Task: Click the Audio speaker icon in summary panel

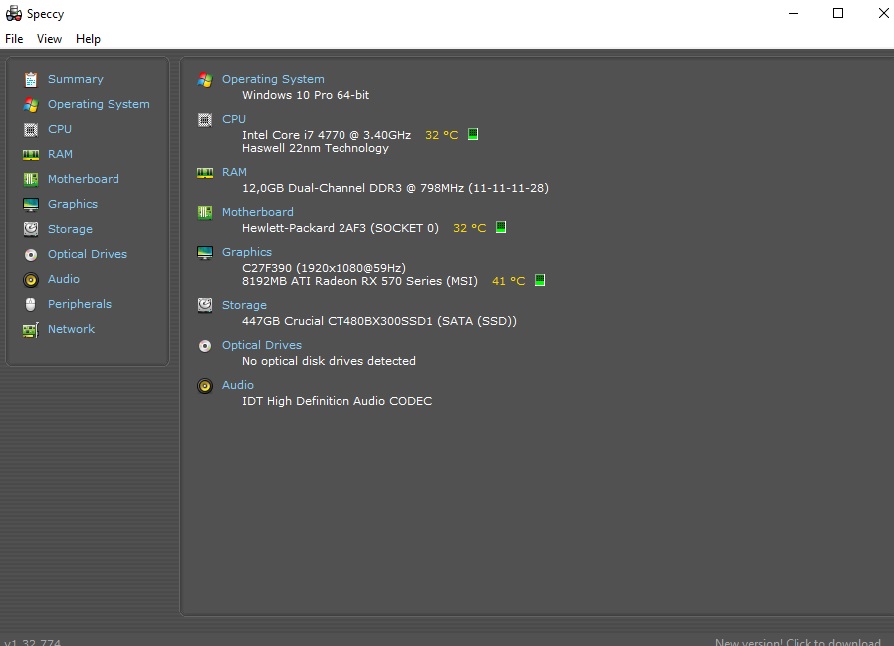Action: [x=205, y=386]
